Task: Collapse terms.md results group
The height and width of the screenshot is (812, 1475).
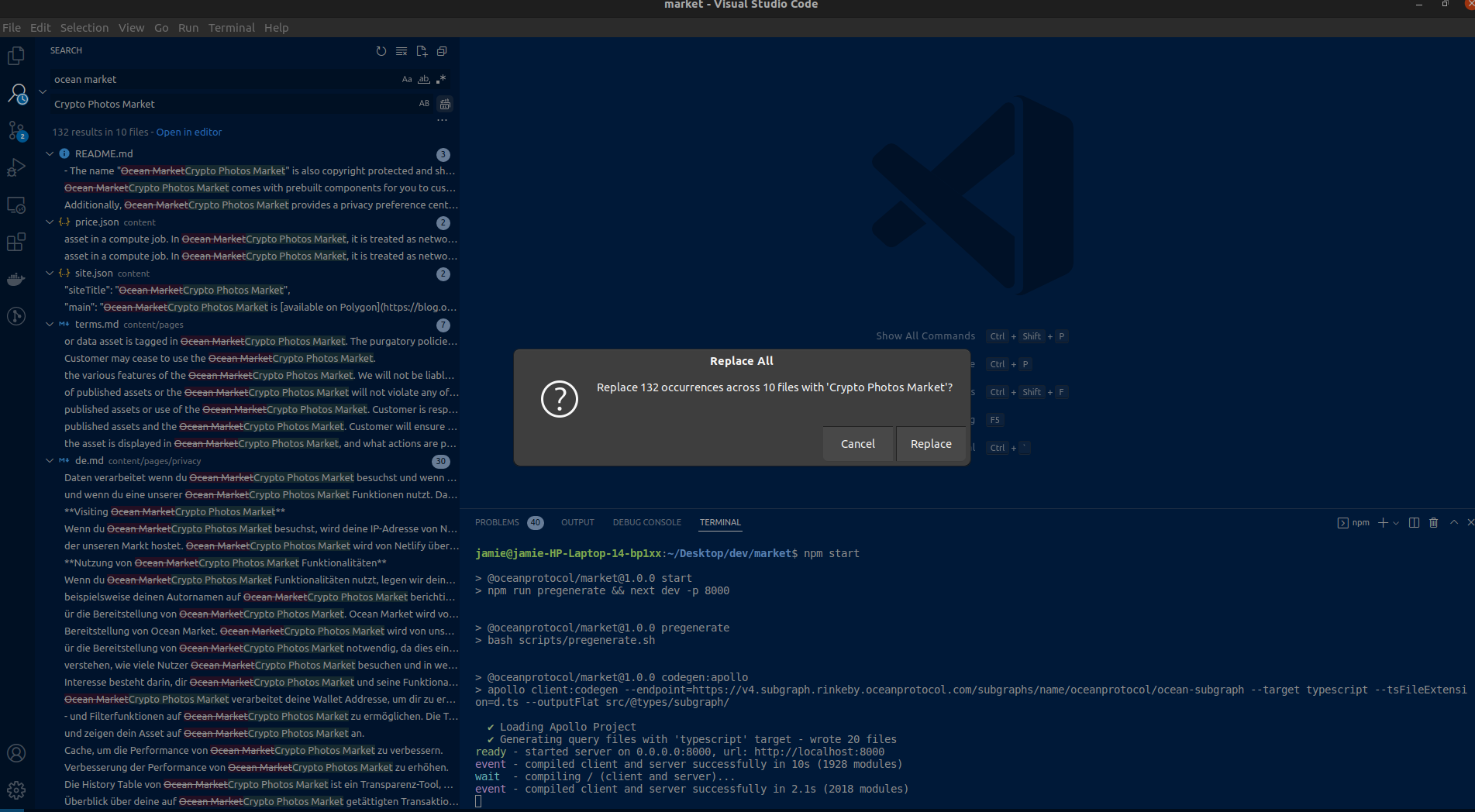Action: [x=50, y=324]
